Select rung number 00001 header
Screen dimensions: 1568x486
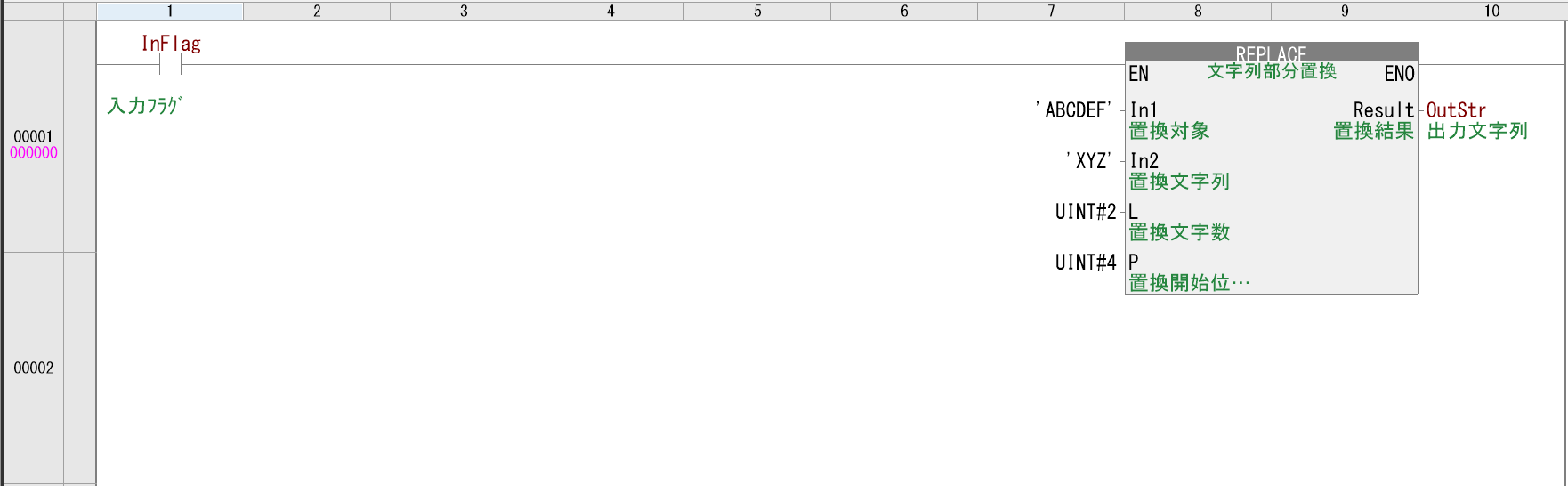tap(33, 136)
